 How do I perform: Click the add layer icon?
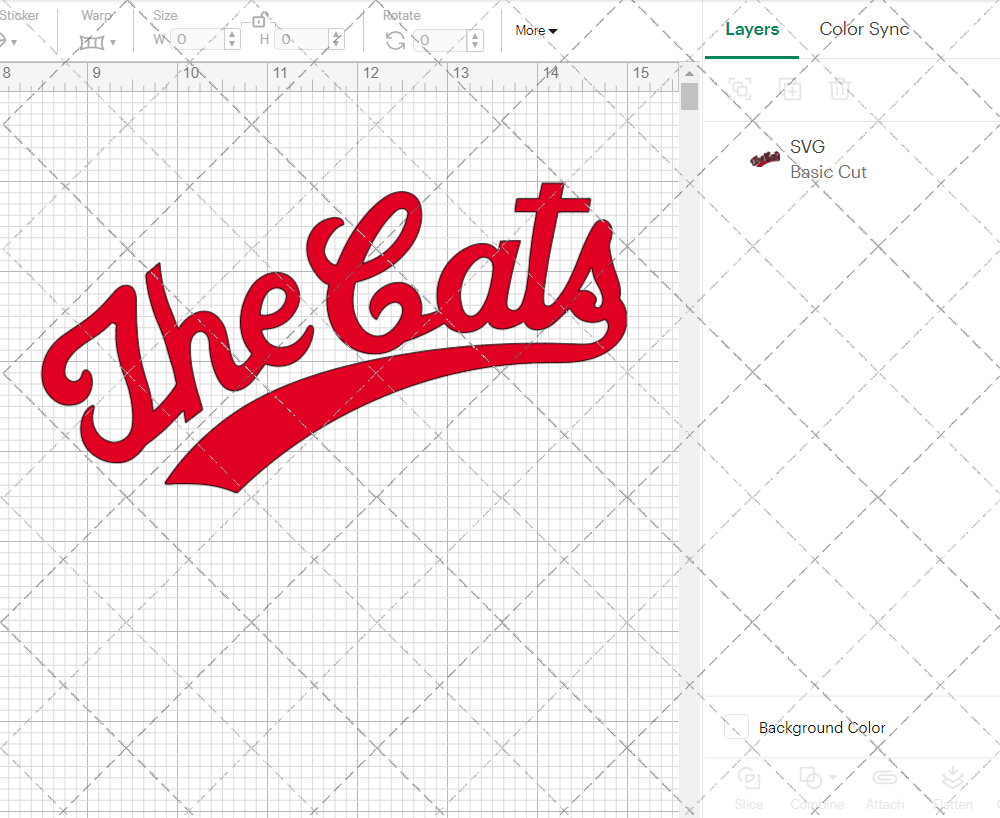tap(790, 89)
